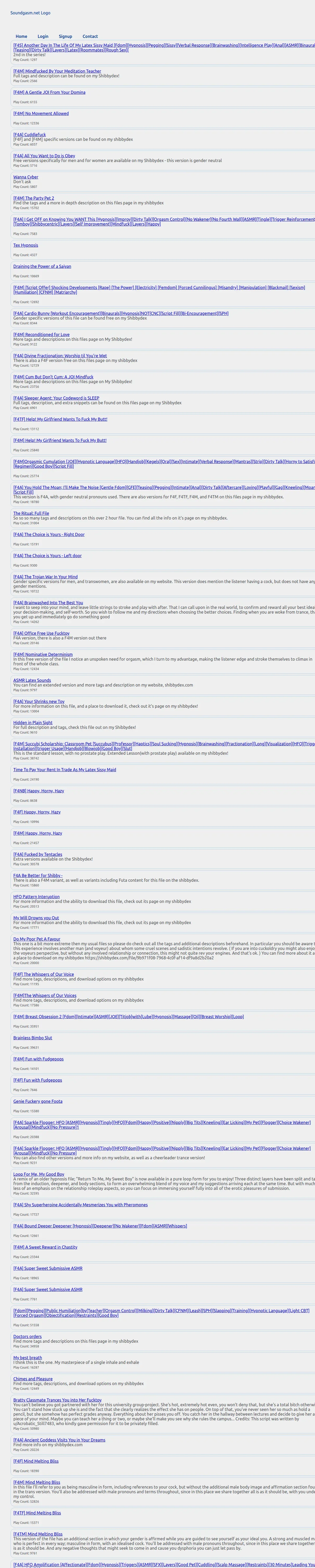Open the 'My best breath' link
The height and width of the screenshot is (1568, 315).
point(27,1357)
